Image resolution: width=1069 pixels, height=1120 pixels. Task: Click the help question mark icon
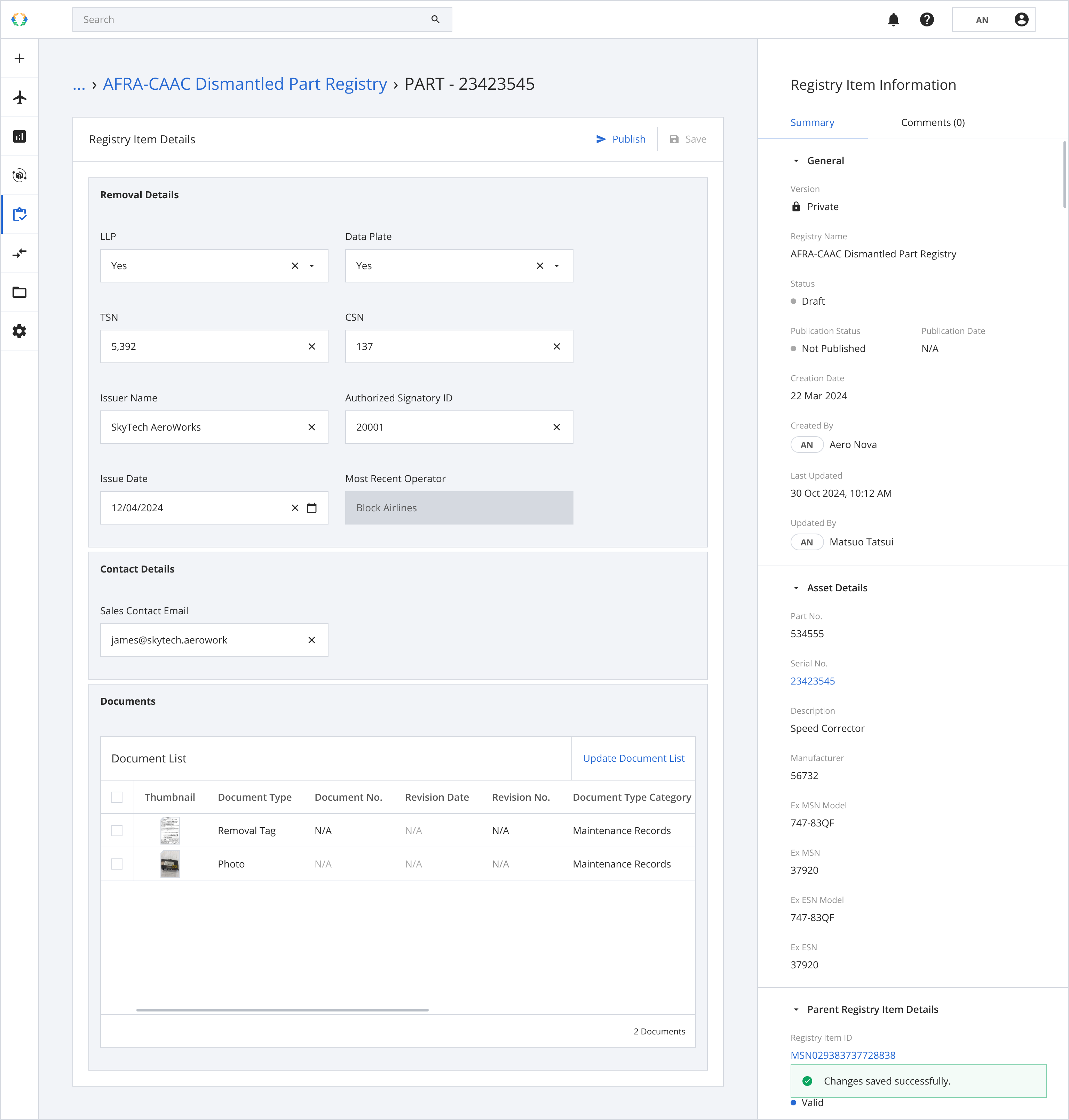pos(927,20)
